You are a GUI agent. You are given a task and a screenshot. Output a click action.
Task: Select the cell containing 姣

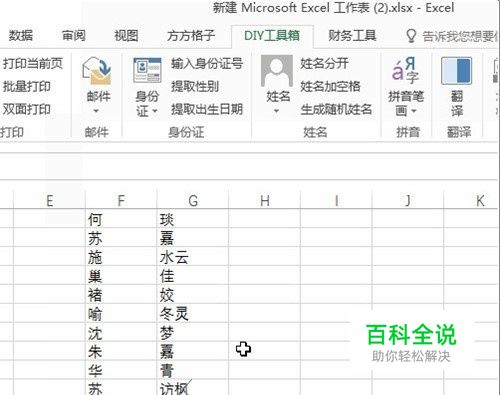click(x=193, y=294)
